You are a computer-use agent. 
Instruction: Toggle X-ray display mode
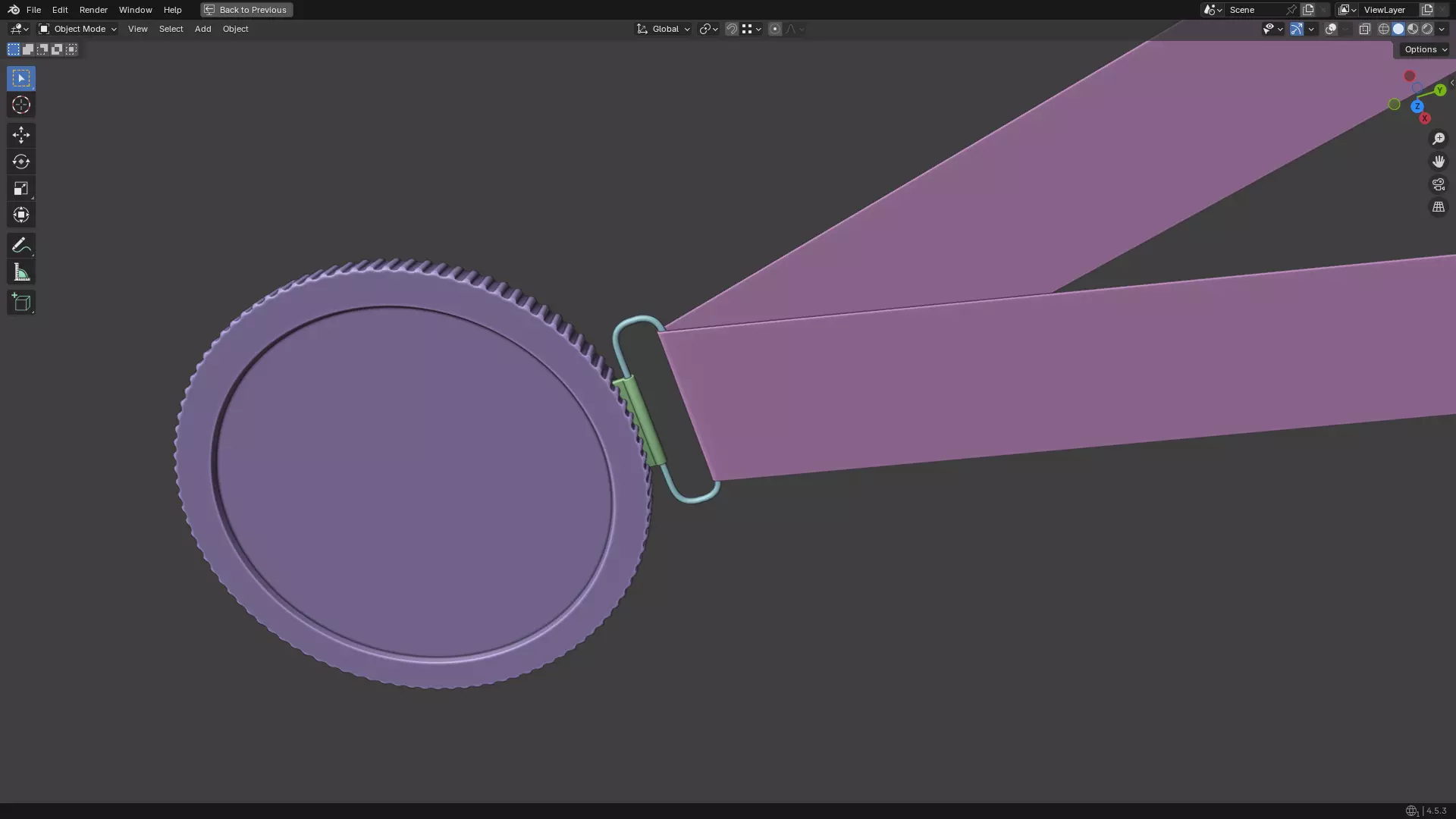(x=1364, y=29)
